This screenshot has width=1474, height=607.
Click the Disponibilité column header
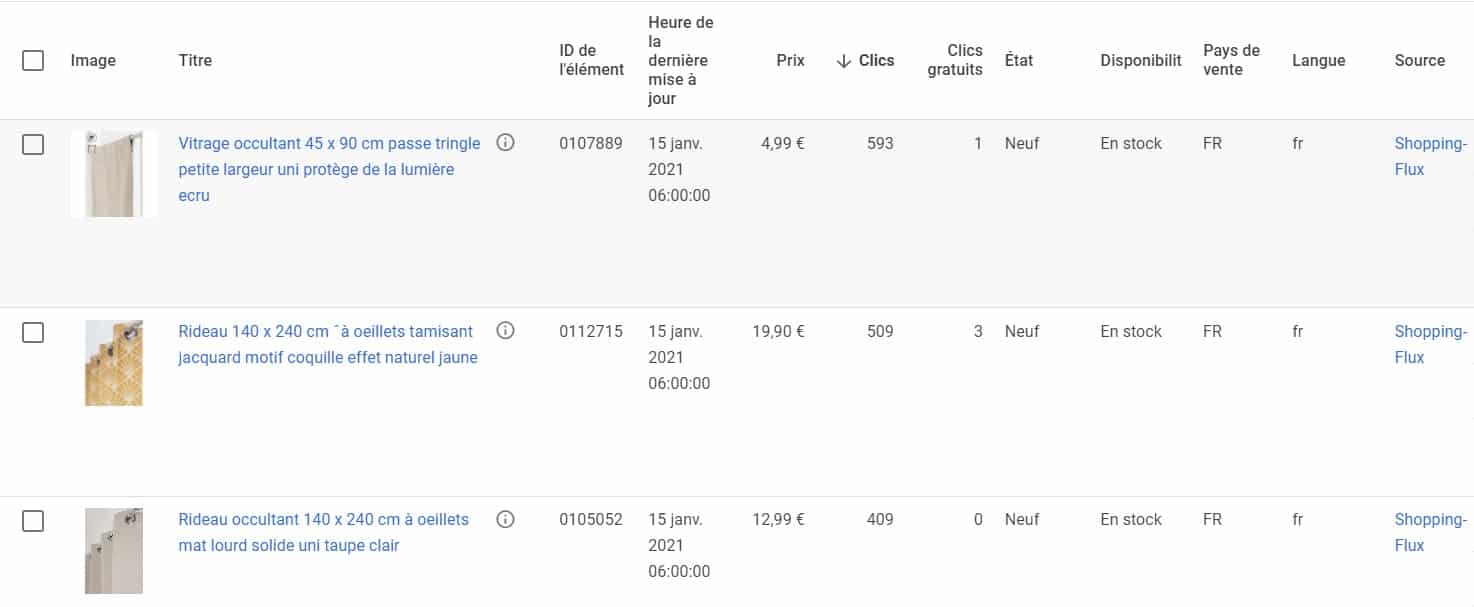1140,60
